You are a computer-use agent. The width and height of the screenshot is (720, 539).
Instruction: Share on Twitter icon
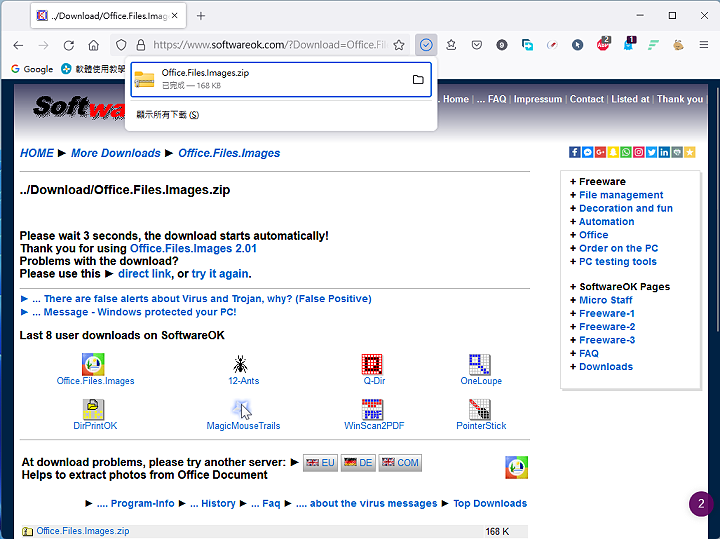tap(652, 152)
